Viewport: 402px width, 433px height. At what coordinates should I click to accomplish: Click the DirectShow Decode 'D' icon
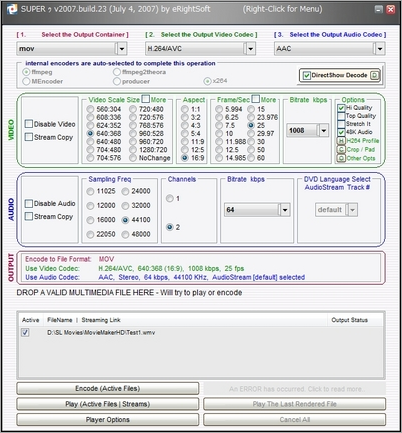click(375, 75)
